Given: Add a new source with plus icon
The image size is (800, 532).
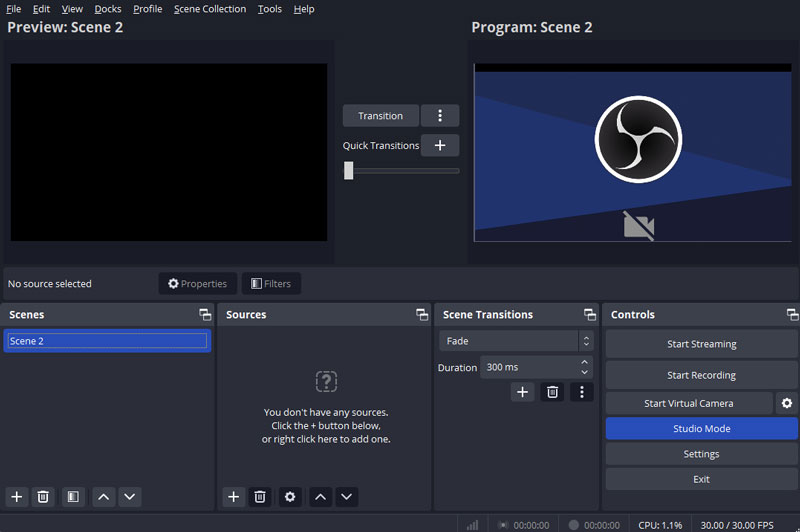Looking at the screenshot, I should click(x=233, y=496).
